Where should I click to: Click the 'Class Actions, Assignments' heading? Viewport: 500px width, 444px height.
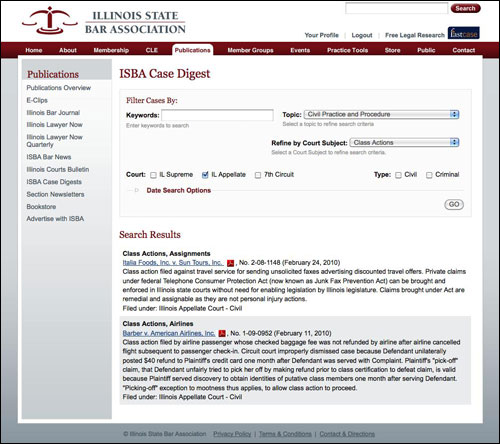tap(166, 254)
